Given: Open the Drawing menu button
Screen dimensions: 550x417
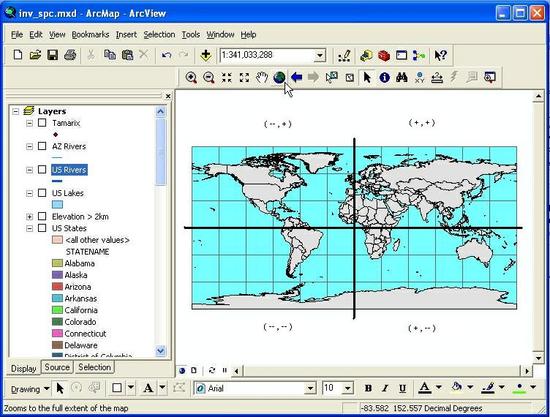Looking at the screenshot, I should (x=30, y=389).
